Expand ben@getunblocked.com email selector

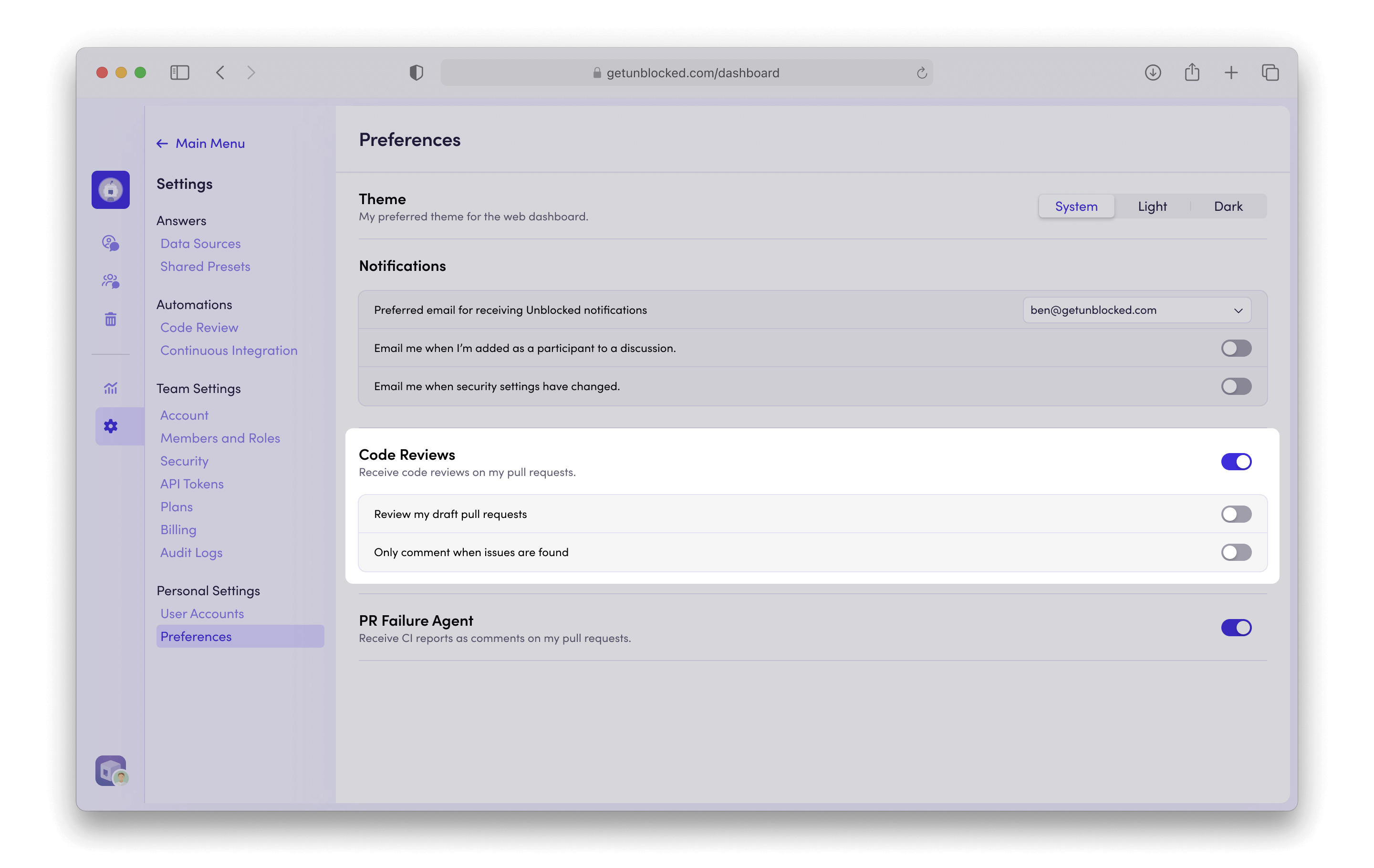tap(1136, 310)
